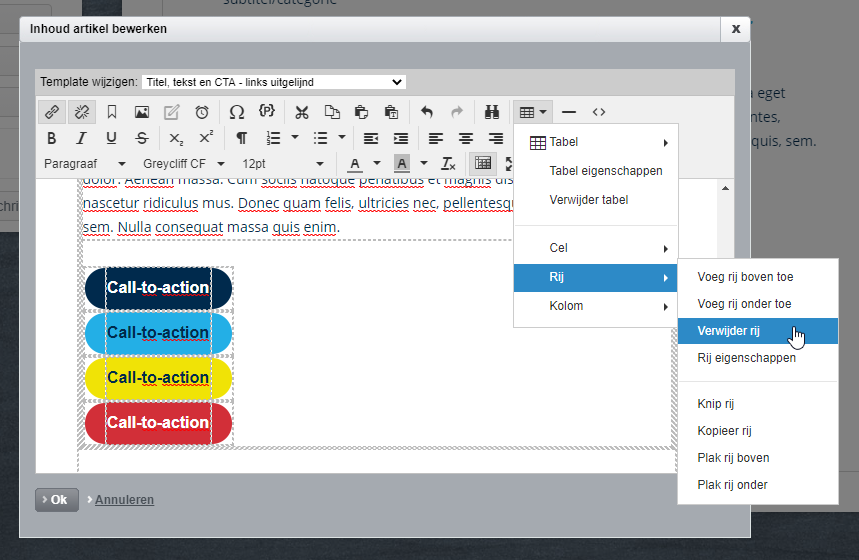859x560 pixels.
Task: Toggle subscript formatting
Action: 176,138
